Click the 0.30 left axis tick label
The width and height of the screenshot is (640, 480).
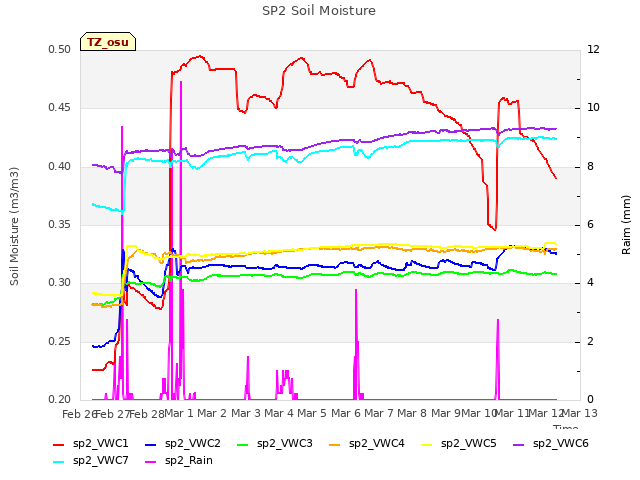(x=60, y=283)
